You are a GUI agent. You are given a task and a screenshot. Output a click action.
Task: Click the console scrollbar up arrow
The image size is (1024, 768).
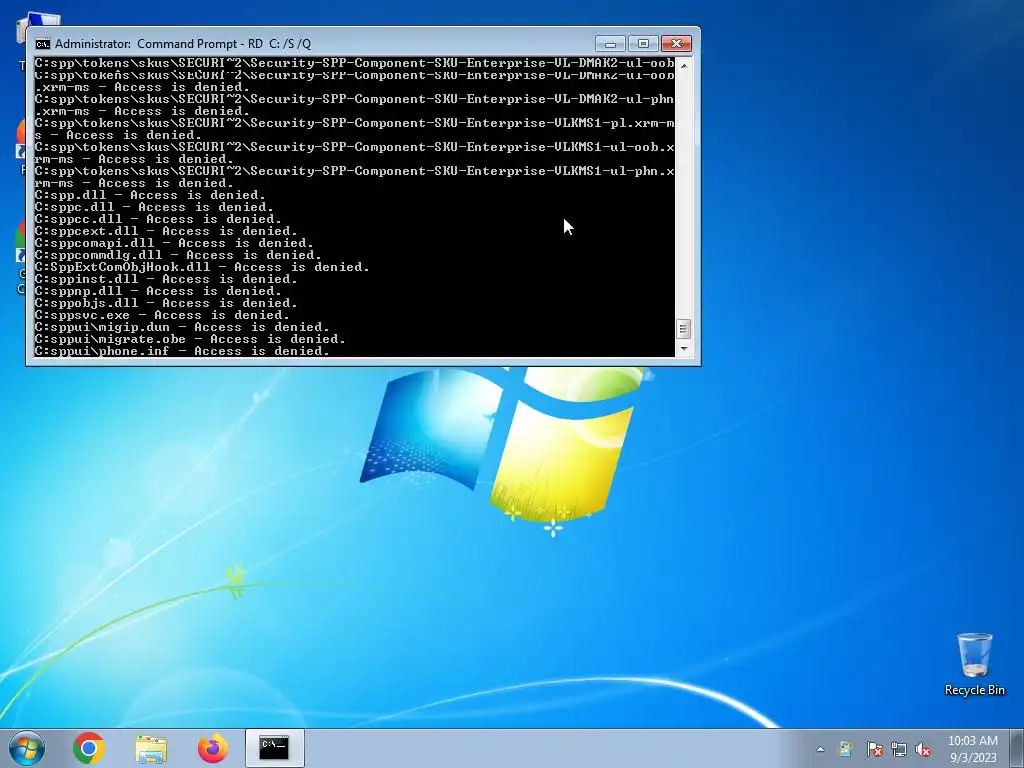pyautogui.click(x=683, y=65)
